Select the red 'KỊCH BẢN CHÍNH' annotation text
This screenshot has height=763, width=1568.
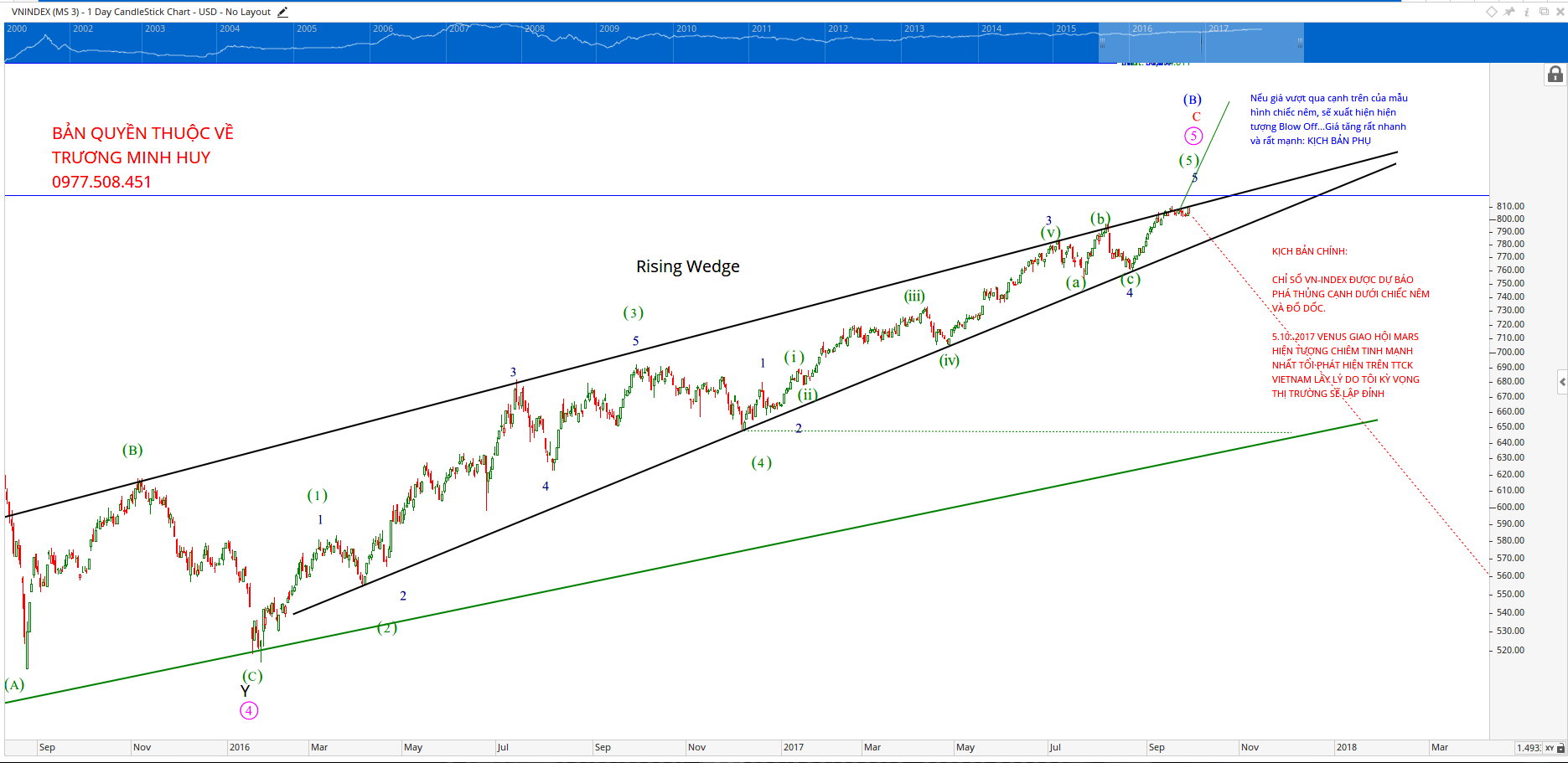(x=1309, y=251)
